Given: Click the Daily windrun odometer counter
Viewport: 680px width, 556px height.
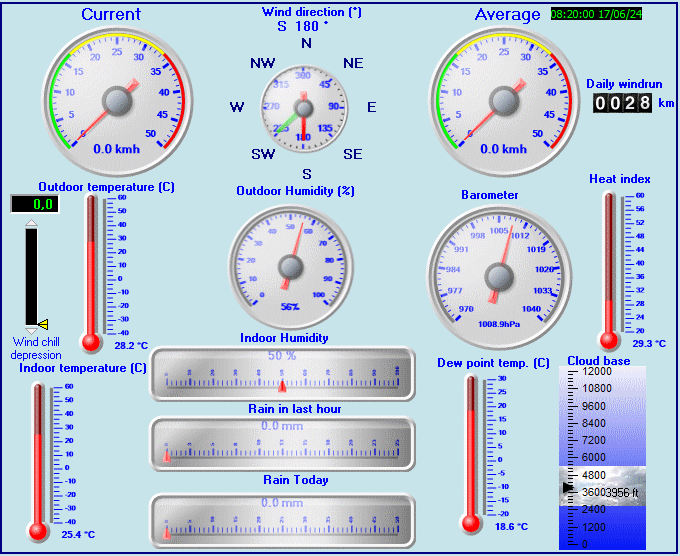Looking at the screenshot, I should (623, 102).
